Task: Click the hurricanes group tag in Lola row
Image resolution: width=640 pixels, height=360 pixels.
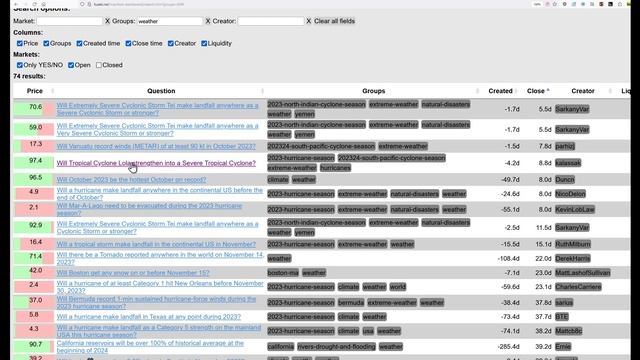Action: (x=336, y=168)
